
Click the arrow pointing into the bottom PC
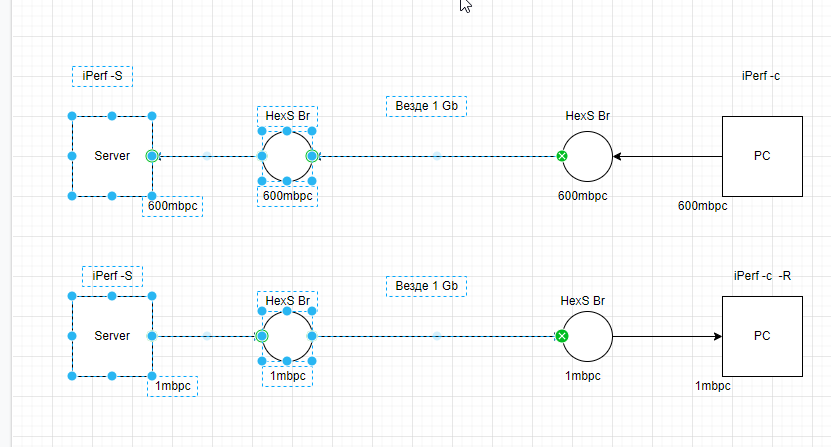(x=668, y=336)
